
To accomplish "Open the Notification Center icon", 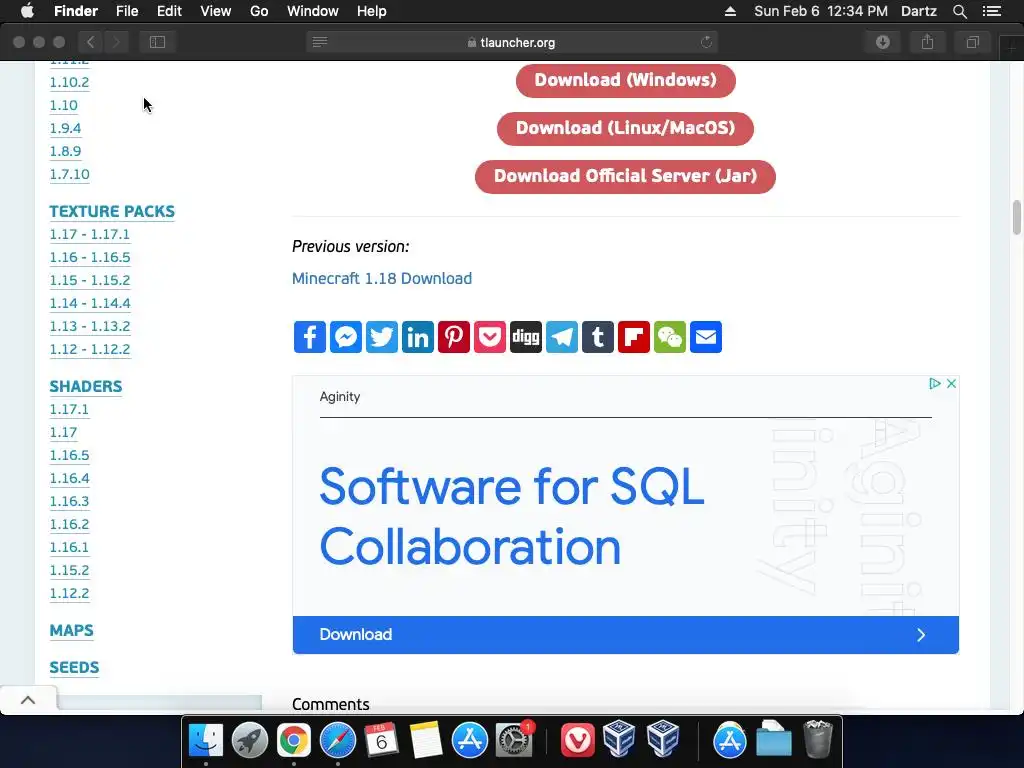I will pyautogui.click(x=992, y=11).
